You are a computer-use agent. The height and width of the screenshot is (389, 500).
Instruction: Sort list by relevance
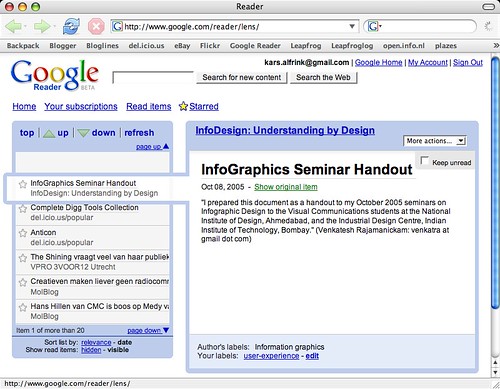pos(96,342)
